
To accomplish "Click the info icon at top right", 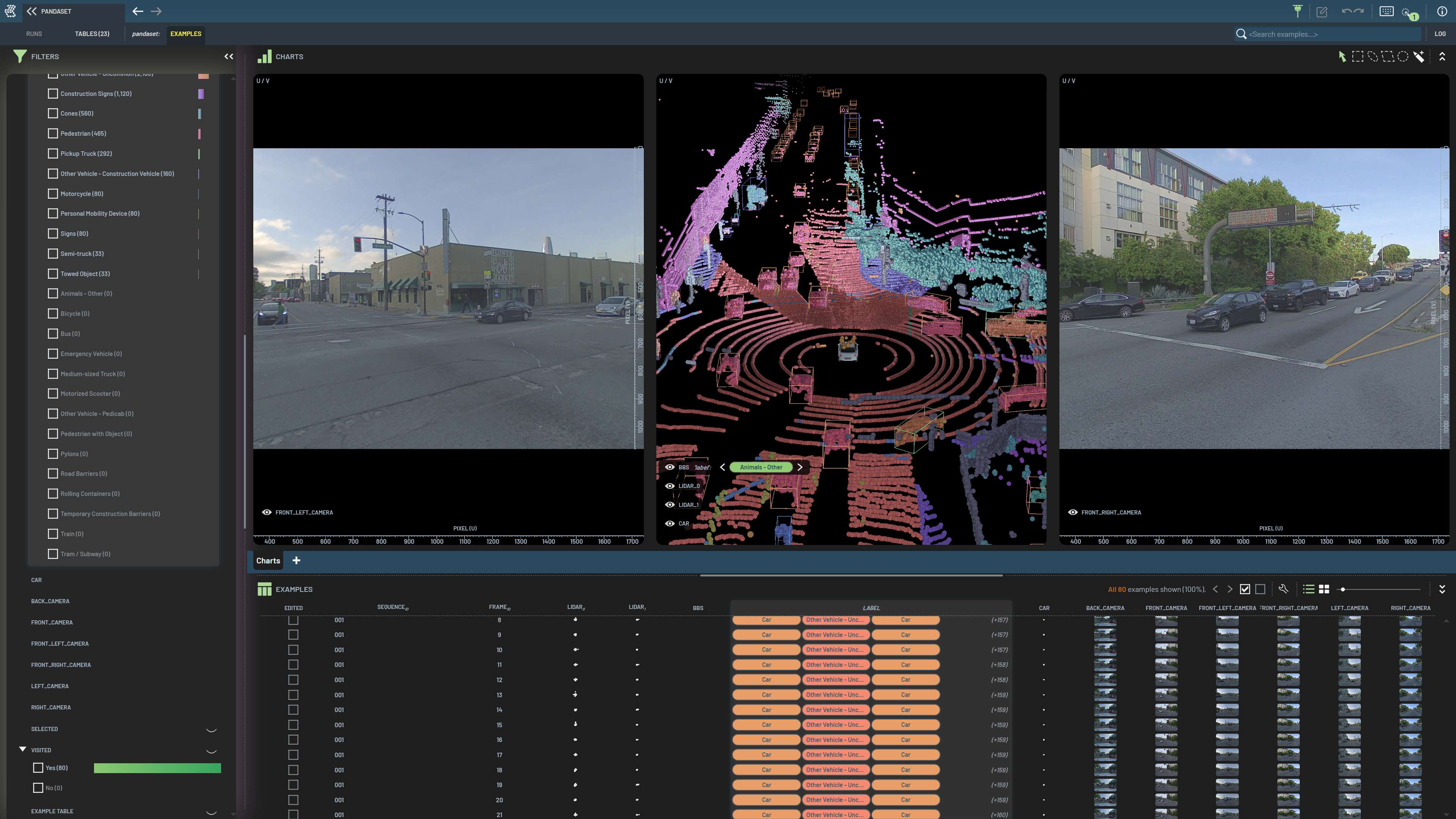I will pyautogui.click(x=1442, y=11).
